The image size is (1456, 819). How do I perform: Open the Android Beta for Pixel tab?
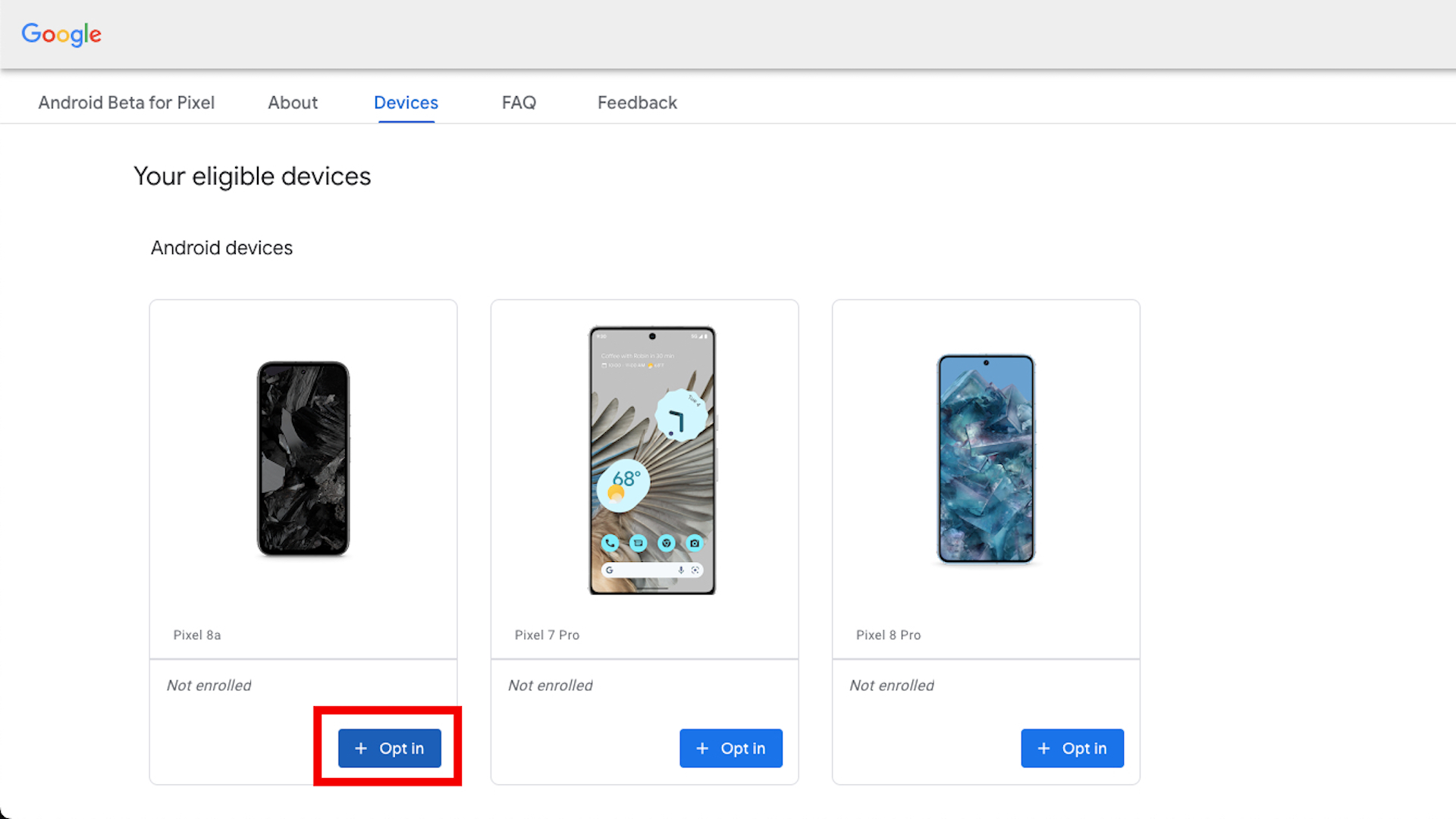126,102
